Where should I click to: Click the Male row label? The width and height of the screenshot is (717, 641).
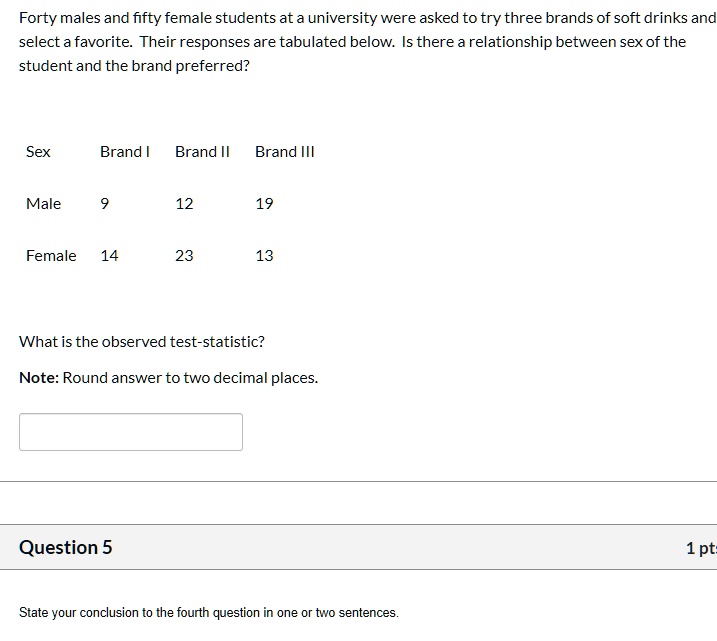point(43,203)
